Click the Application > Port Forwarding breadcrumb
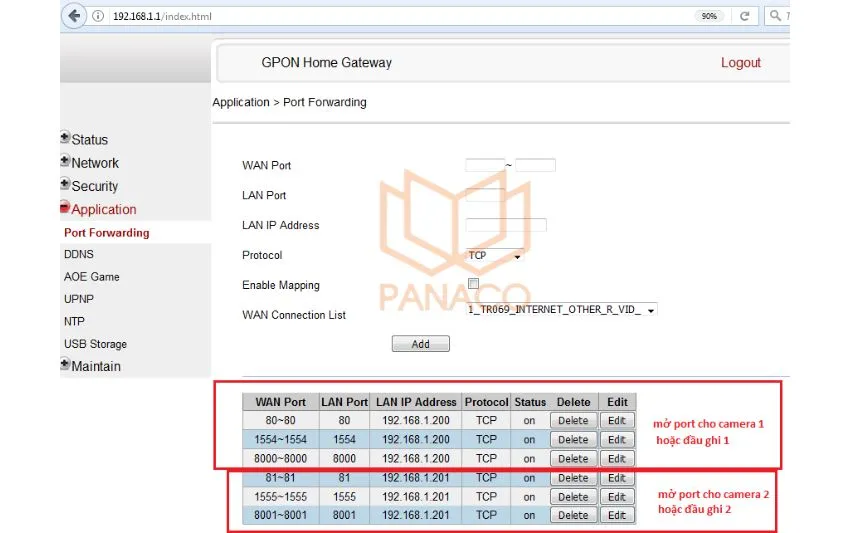The image size is (850, 533). [289, 102]
